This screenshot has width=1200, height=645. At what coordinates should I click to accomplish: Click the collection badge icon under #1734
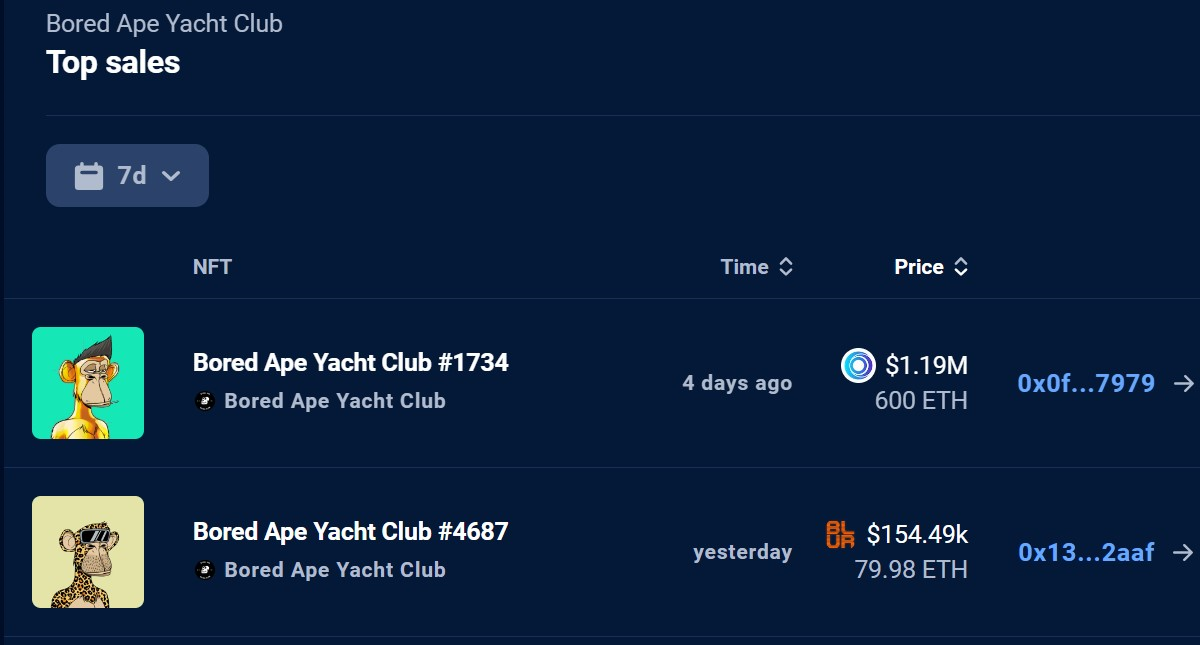[x=205, y=401]
